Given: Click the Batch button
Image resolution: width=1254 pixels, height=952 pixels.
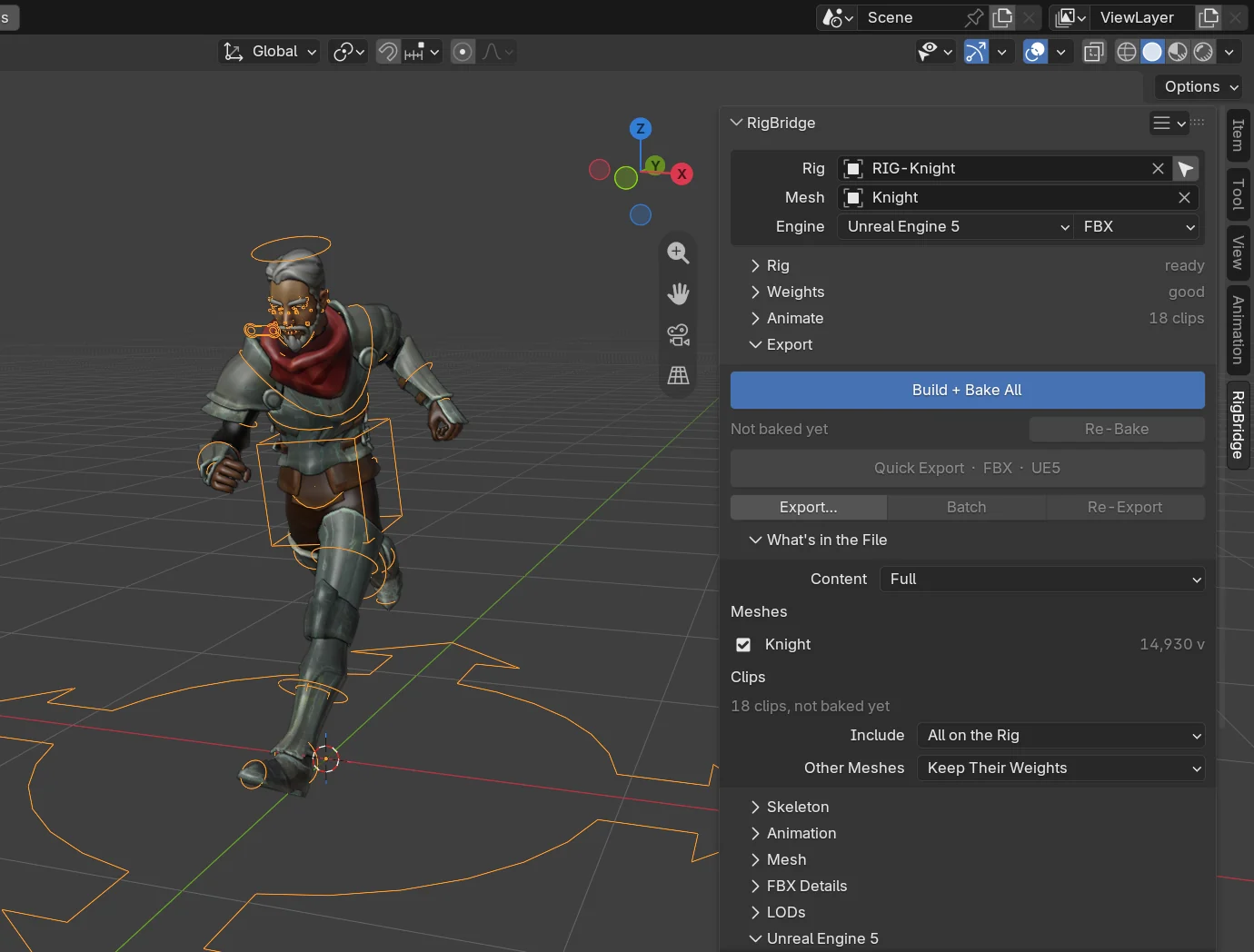Looking at the screenshot, I should (x=966, y=508).
